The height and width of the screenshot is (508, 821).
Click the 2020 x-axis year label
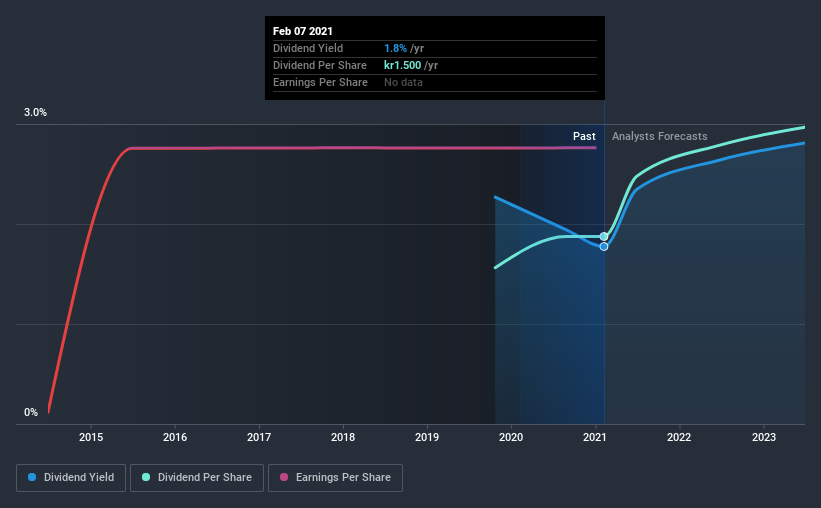tap(511, 437)
